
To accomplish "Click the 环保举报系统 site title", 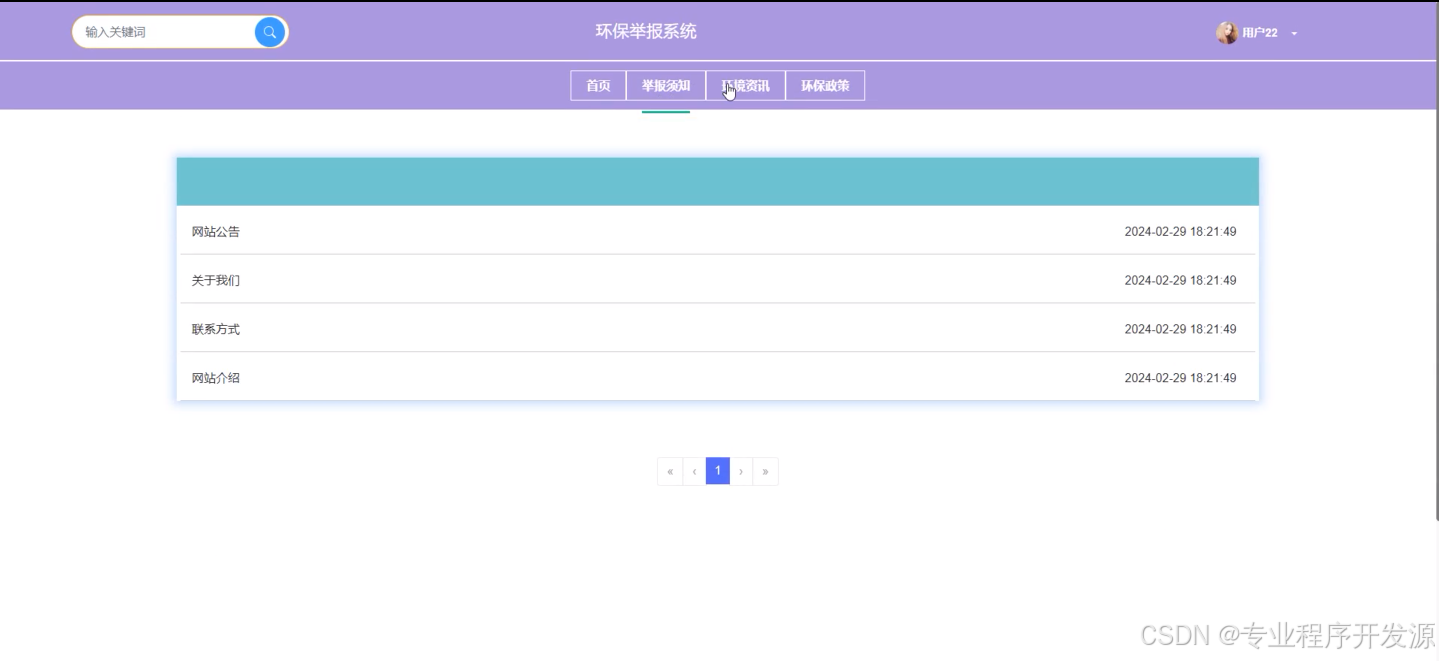I will [646, 32].
